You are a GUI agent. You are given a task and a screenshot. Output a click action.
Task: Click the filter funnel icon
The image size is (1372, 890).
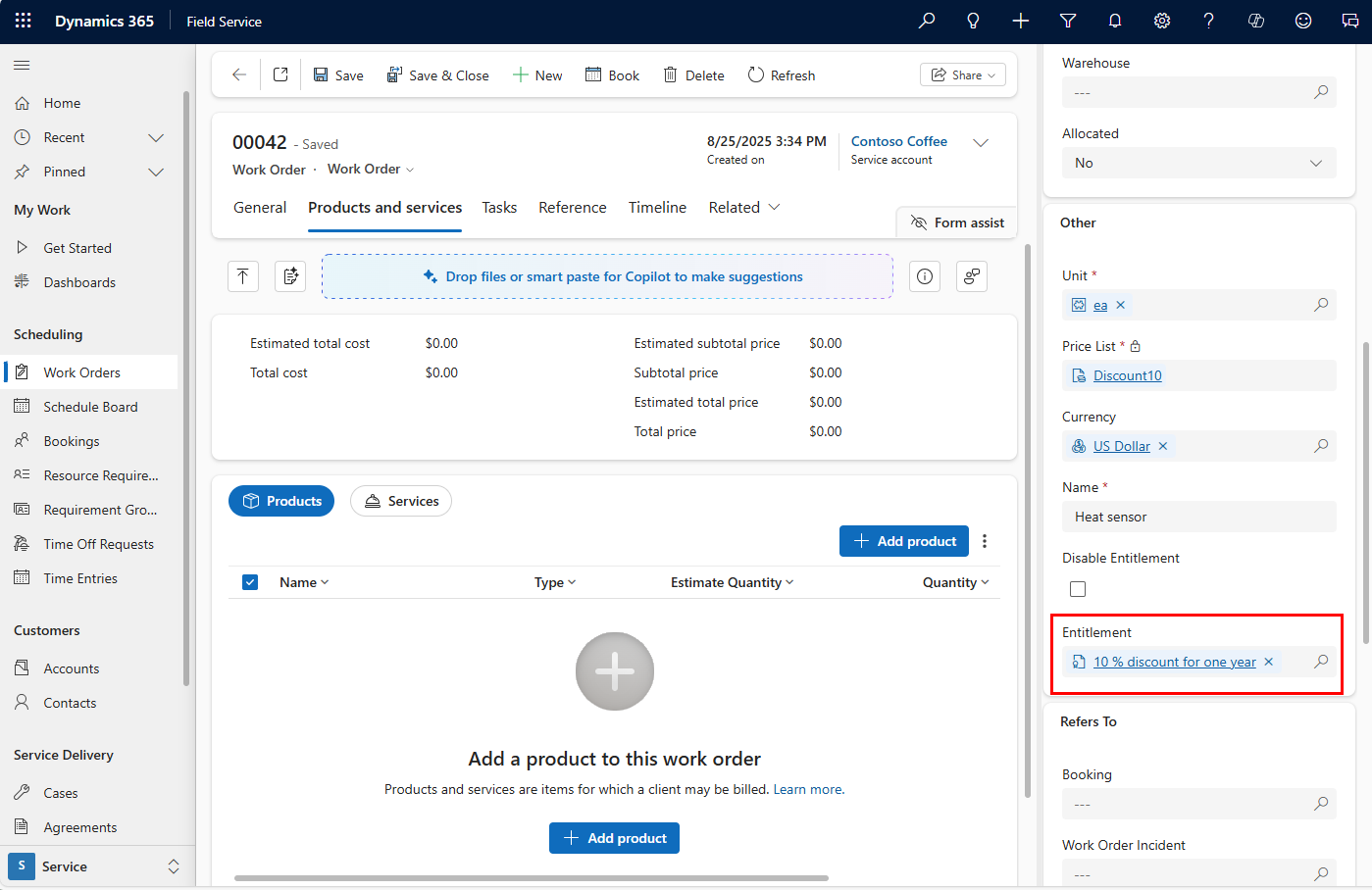(1067, 21)
